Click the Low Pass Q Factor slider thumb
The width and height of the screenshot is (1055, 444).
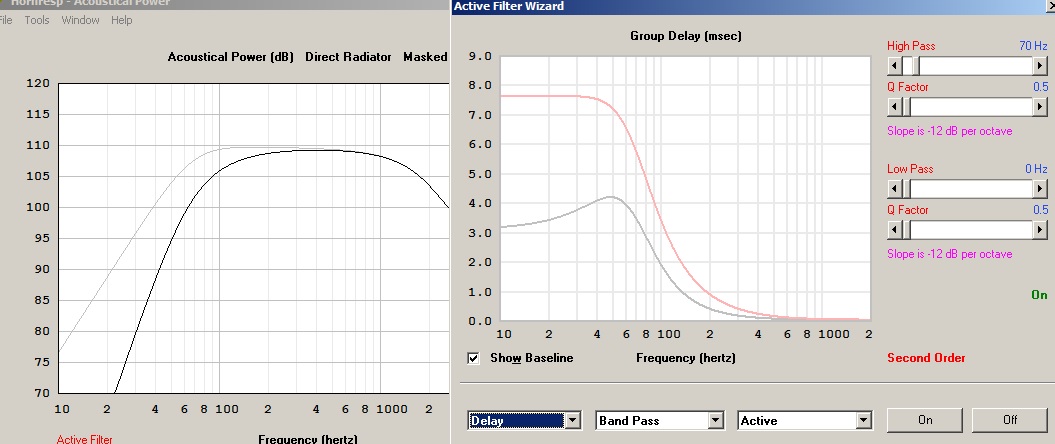pos(906,230)
